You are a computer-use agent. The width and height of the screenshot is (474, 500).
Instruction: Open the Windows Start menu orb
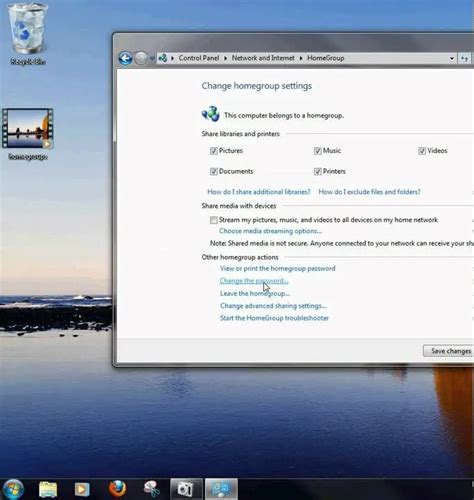tap(13, 489)
